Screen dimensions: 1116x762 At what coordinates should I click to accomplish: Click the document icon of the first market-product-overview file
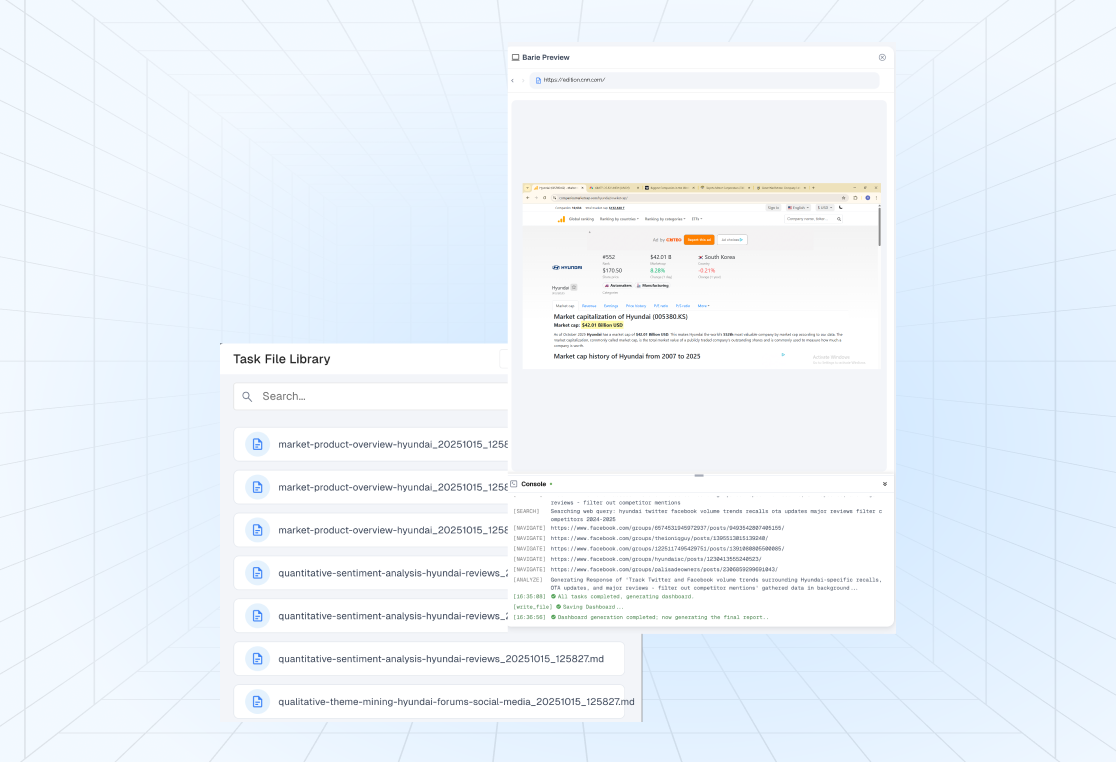[x=257, y=445]
